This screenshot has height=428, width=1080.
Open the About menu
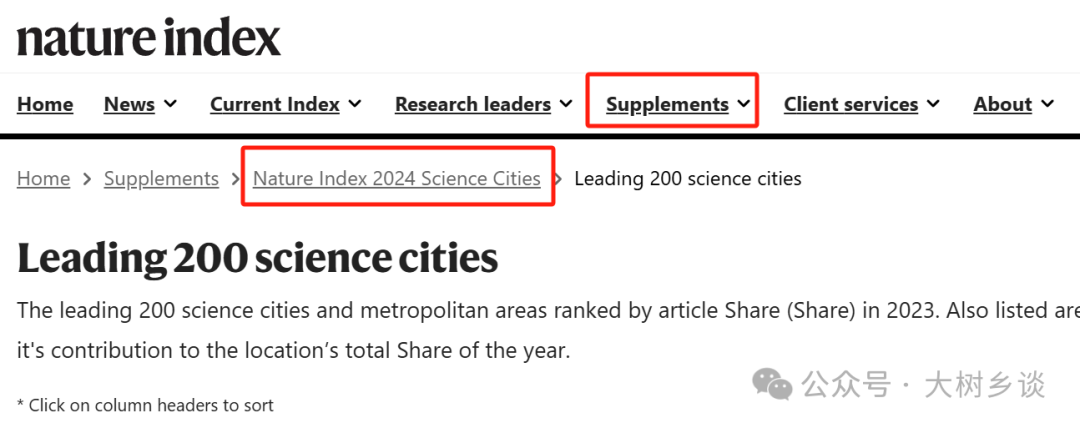pos(1002,104)
